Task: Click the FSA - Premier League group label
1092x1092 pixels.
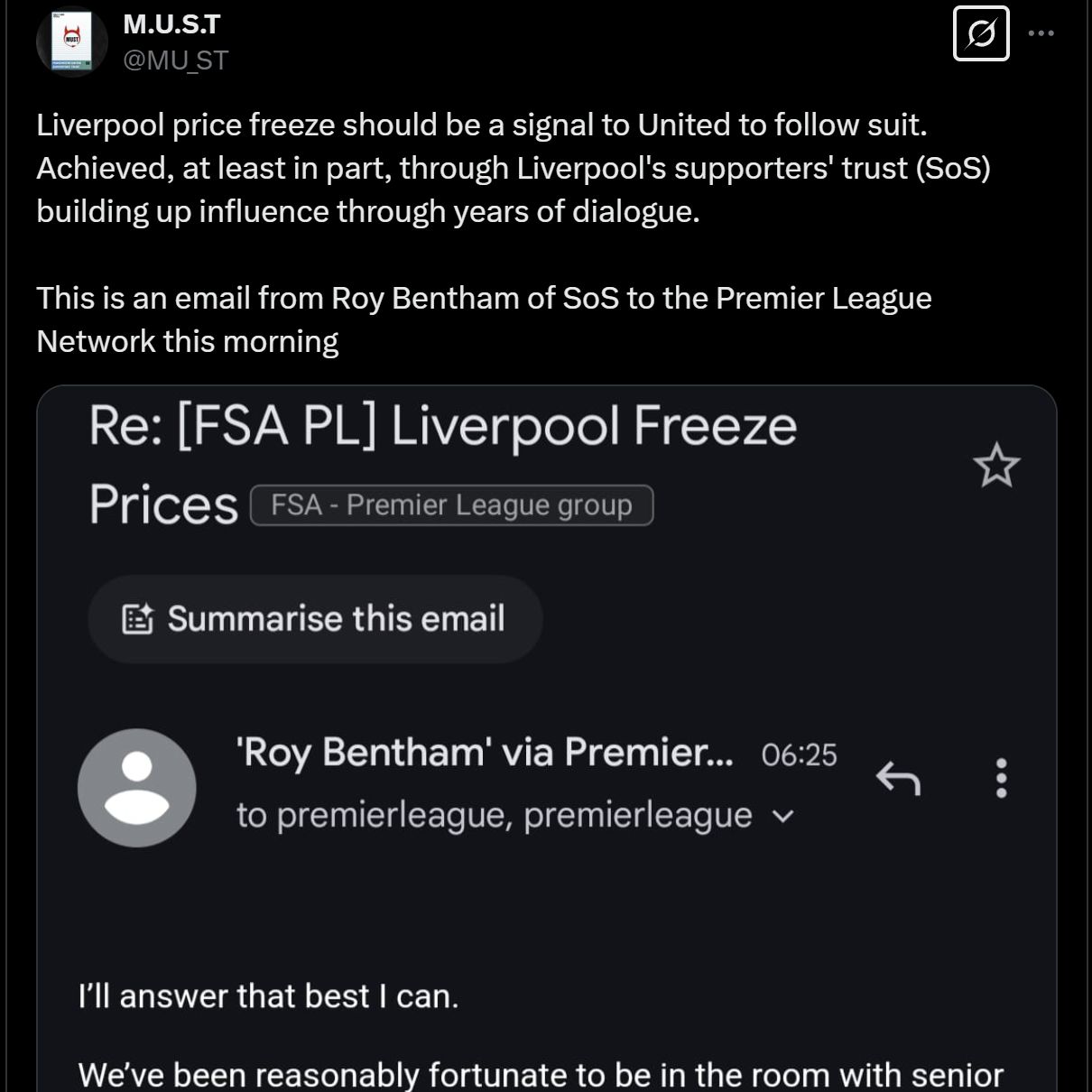Action: point(451,505)
